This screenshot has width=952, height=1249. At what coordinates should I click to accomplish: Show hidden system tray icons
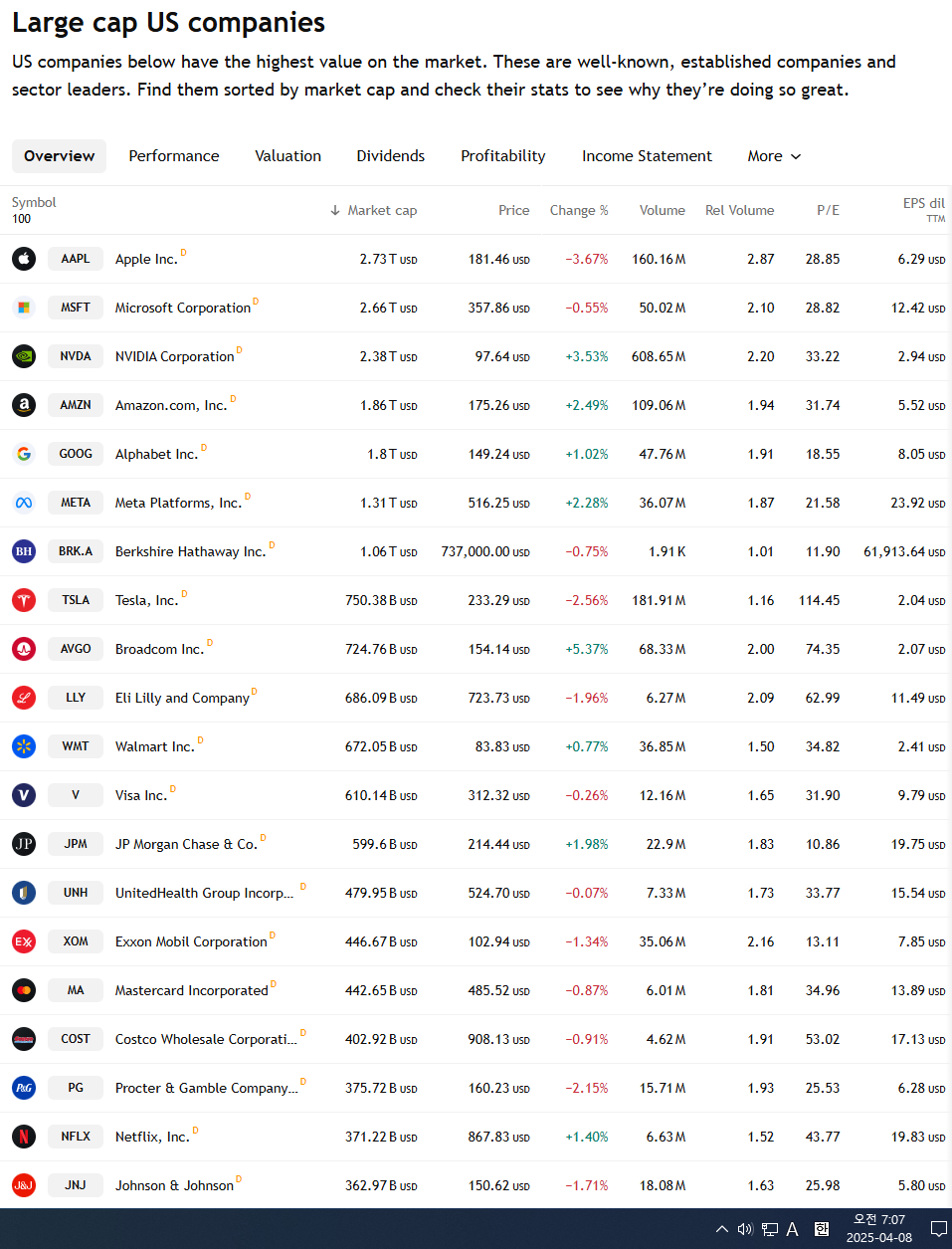click(722, 1229)
